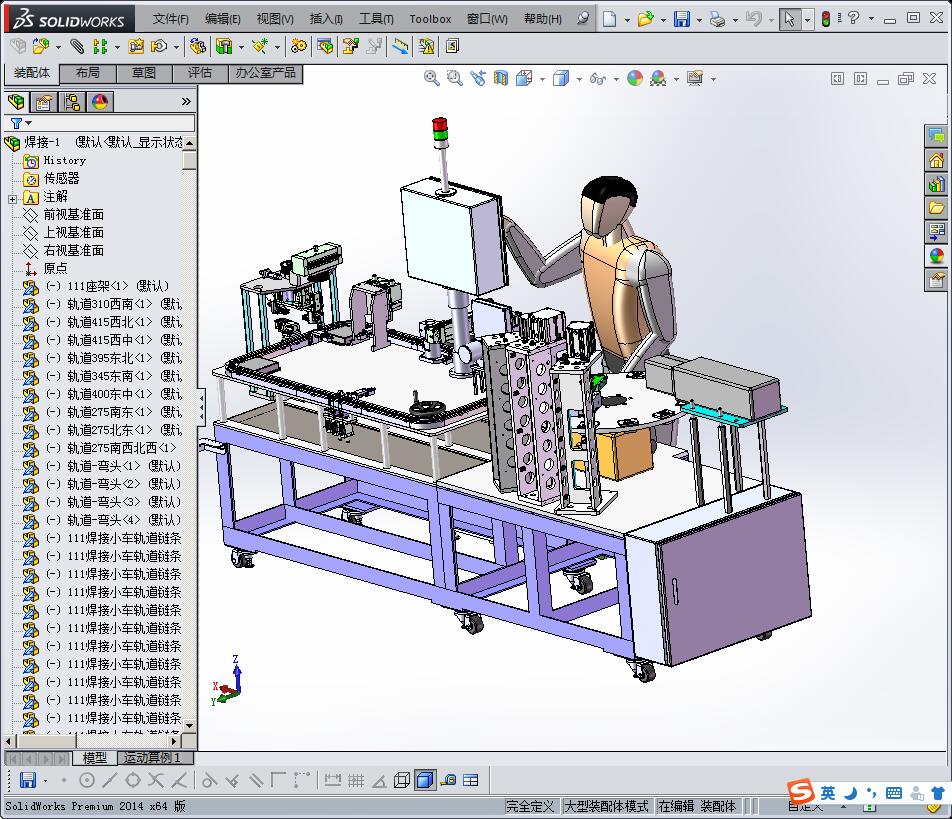Click the Print icon
This screenshot has height=819, width=952.
(718, 19)
